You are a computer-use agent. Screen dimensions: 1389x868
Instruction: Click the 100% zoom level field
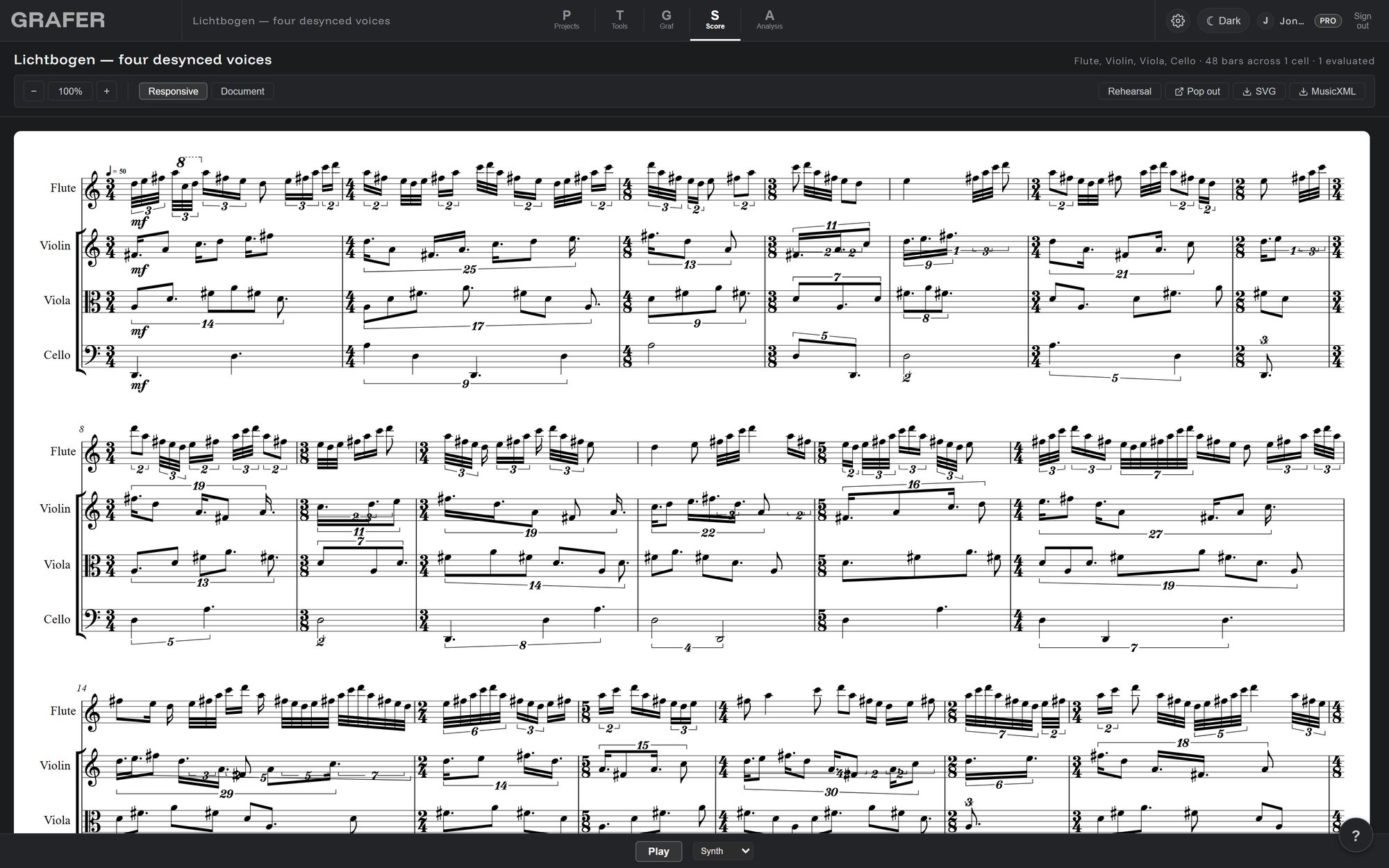point(70,91)
